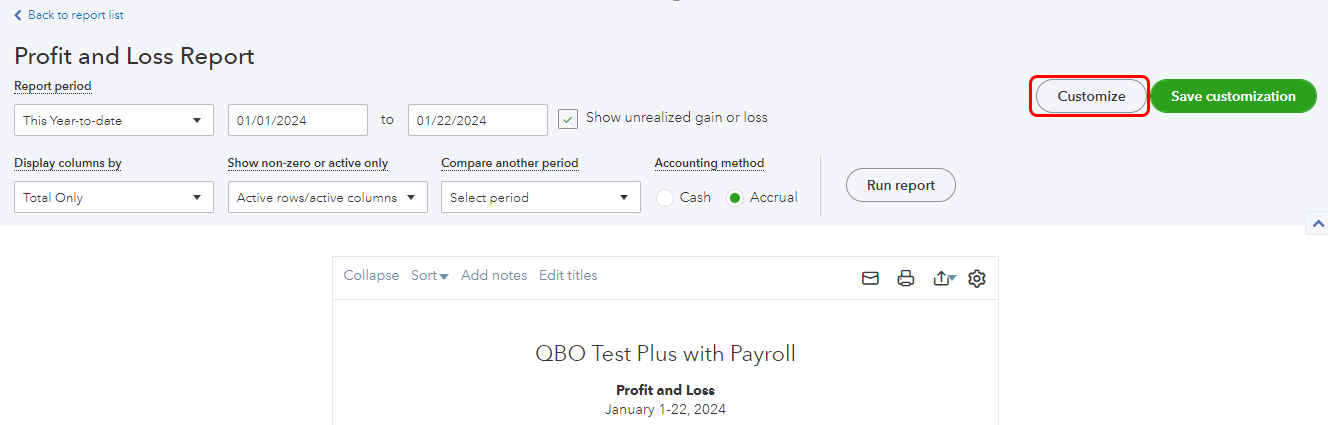This screenshot has height=425, width=1328.
Task: Click the email report envelope icon
Action: click(x=870, y=279)
